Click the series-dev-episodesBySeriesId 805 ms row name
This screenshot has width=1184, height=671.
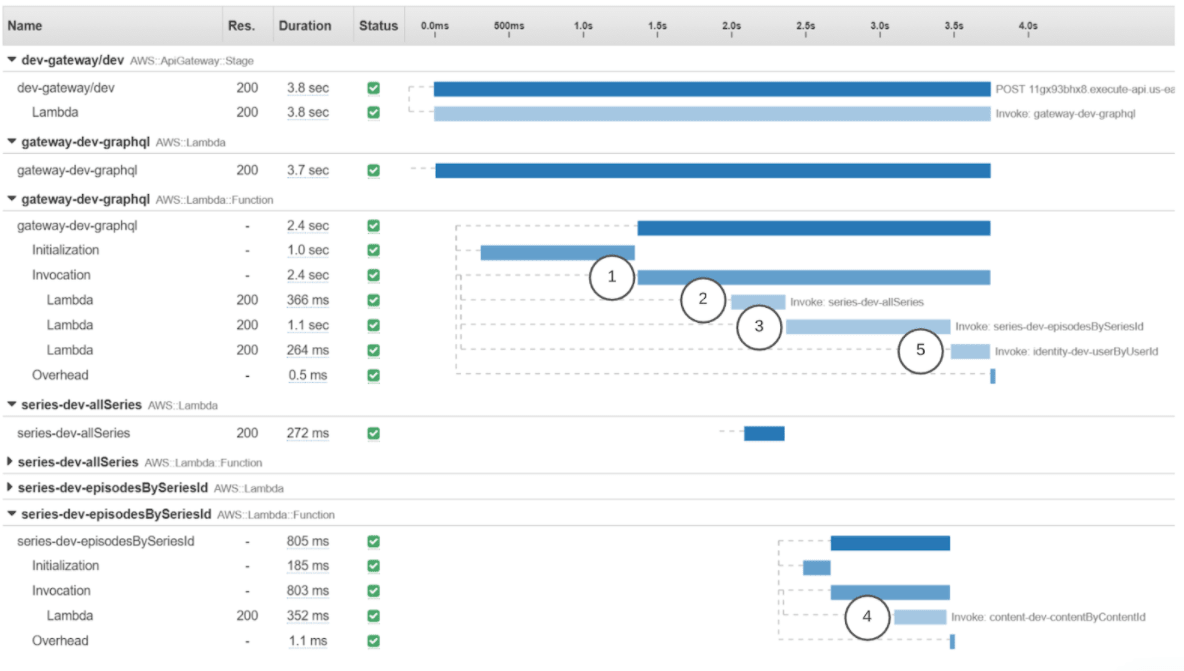106,541
